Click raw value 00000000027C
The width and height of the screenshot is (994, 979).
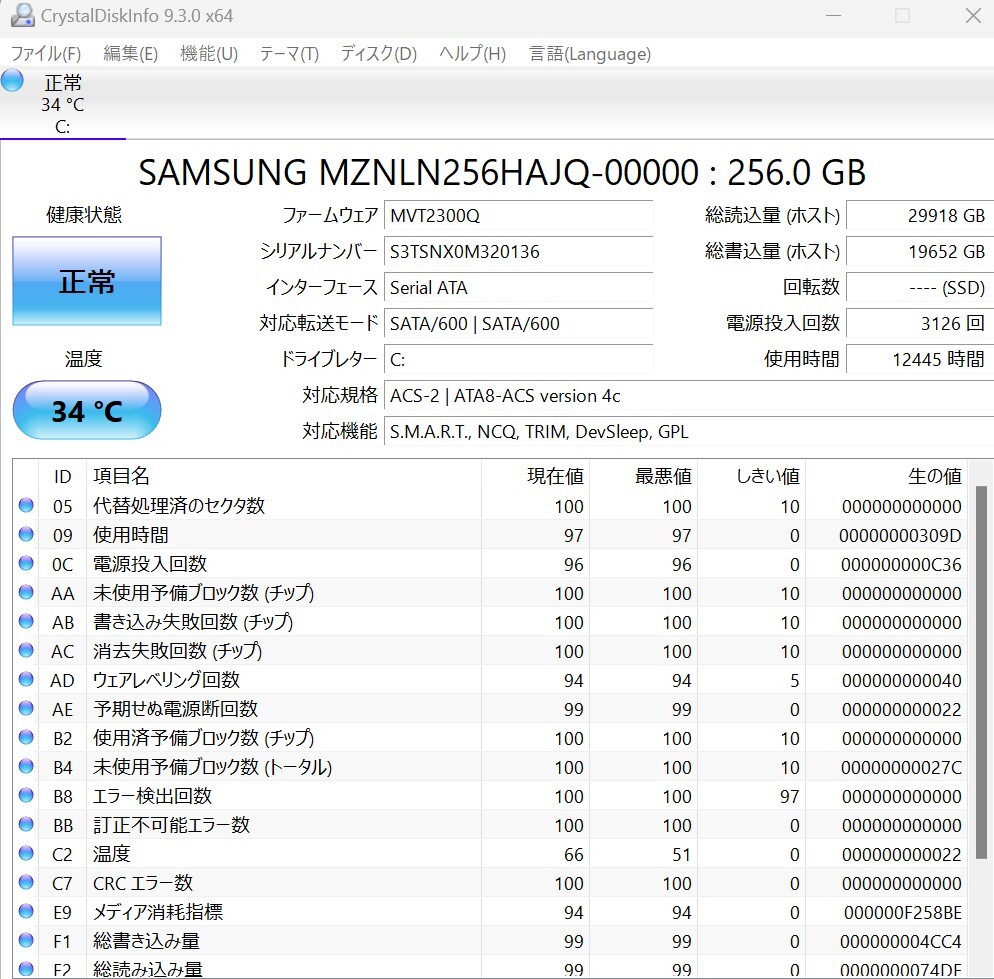(901, 768)
